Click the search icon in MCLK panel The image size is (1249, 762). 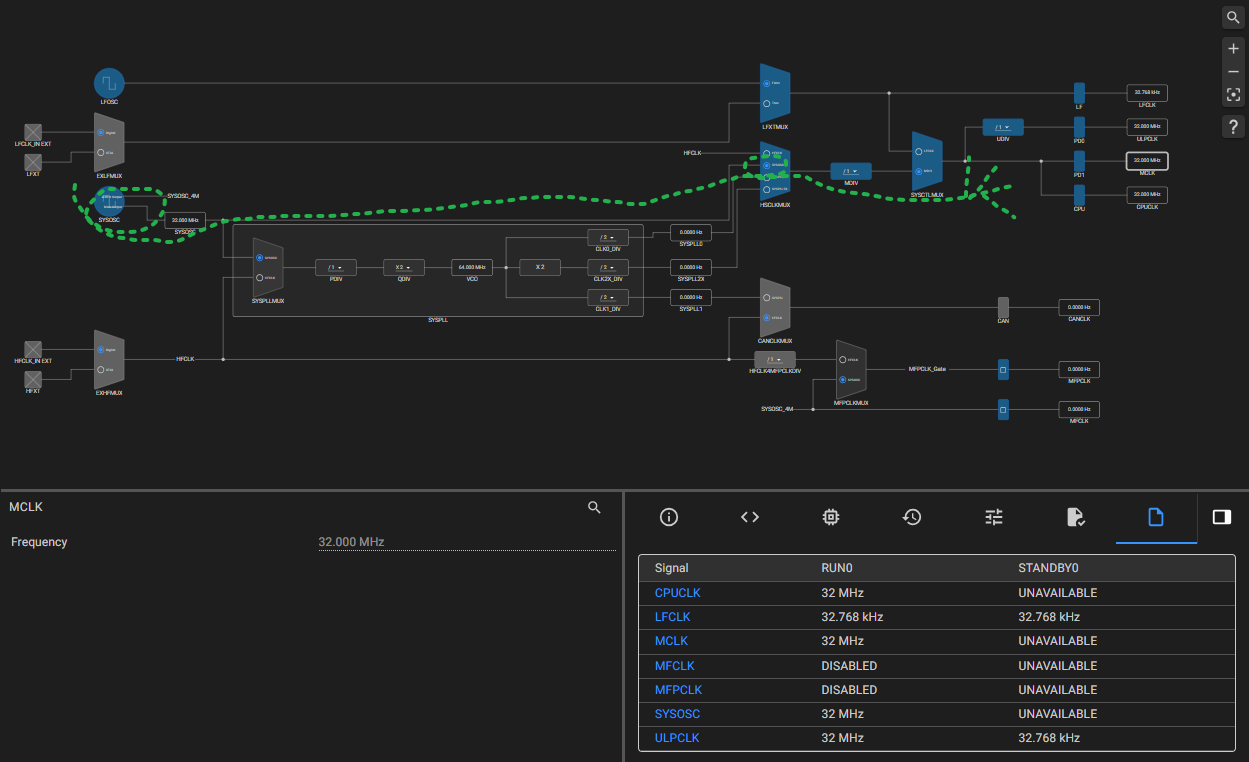[594, 508]
